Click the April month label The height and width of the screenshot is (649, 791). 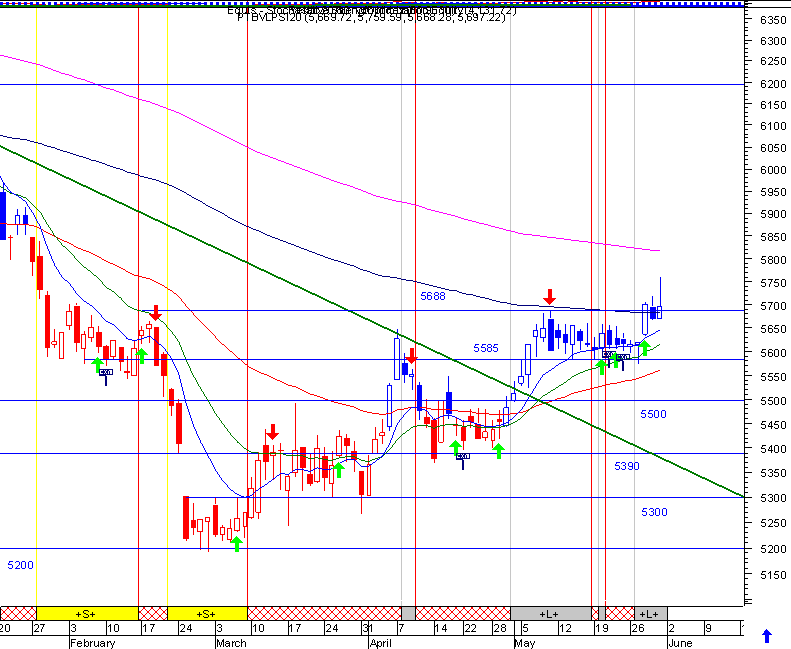pos(381,643)
